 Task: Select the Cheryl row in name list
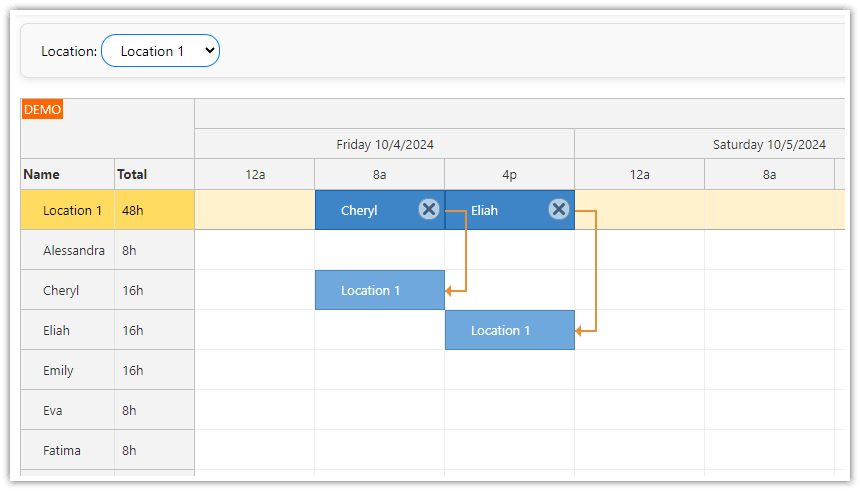click(x=61, y=290)
